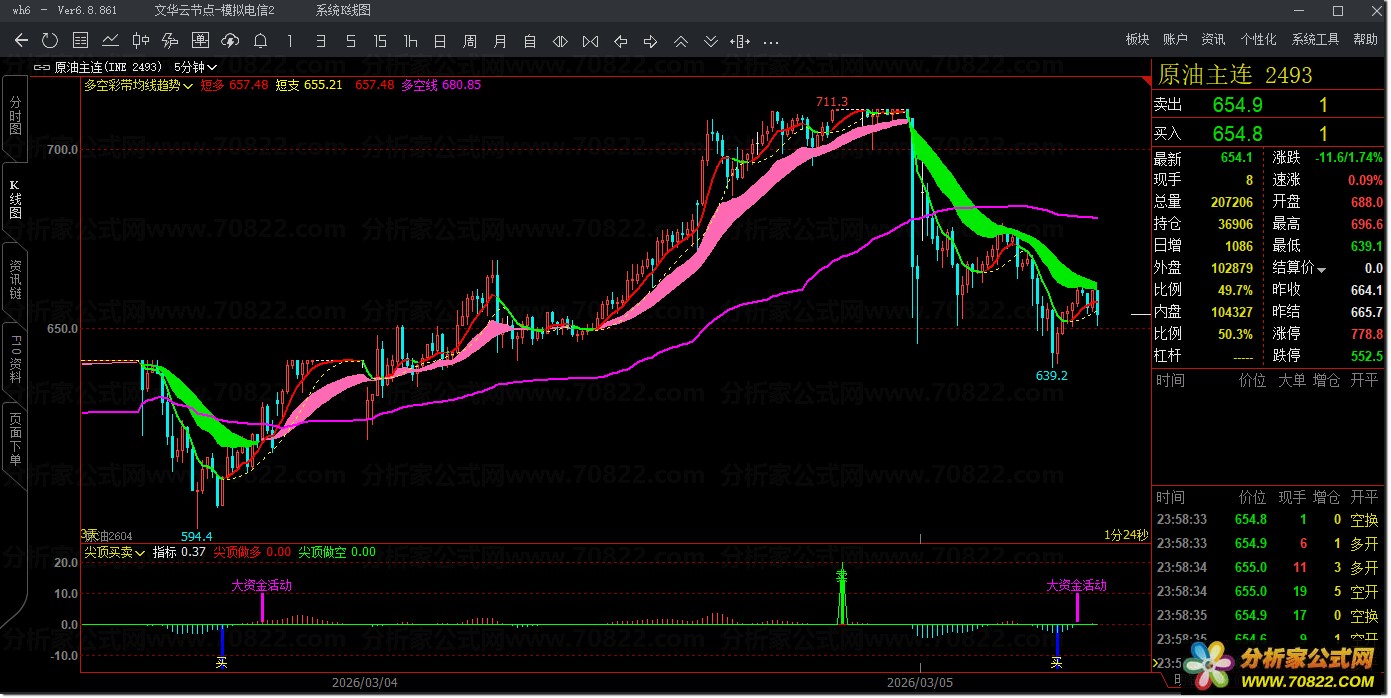The width and height of the screenshot is (1391, 698).
Task: Click the chain link icon beside 原油主连
Action: click(x=42, y=67)
